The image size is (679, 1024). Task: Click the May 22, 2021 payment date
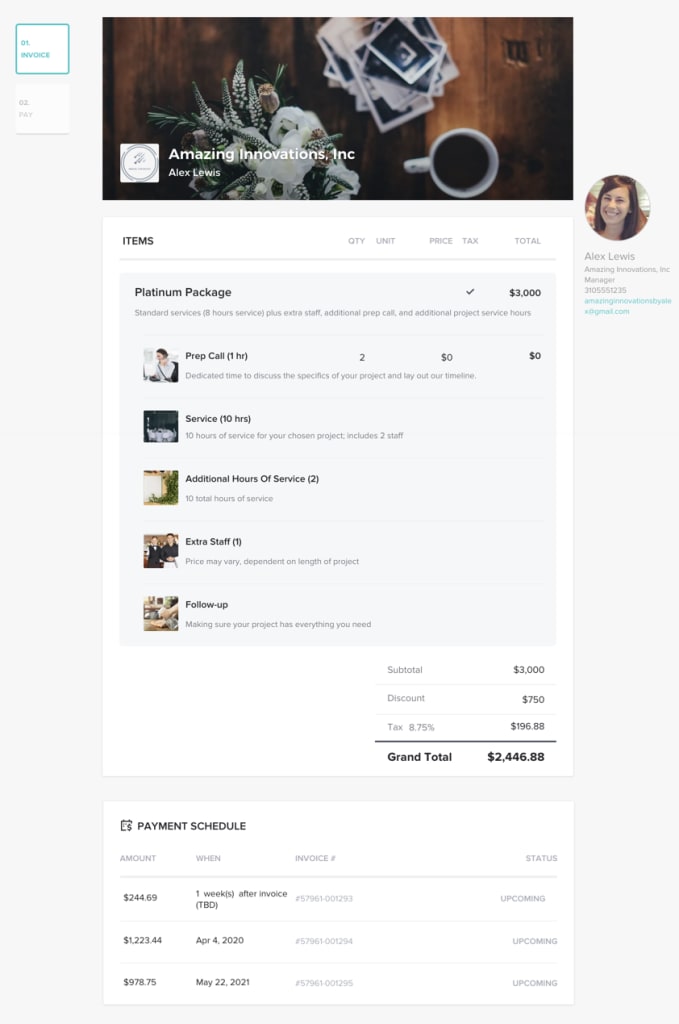223,982
